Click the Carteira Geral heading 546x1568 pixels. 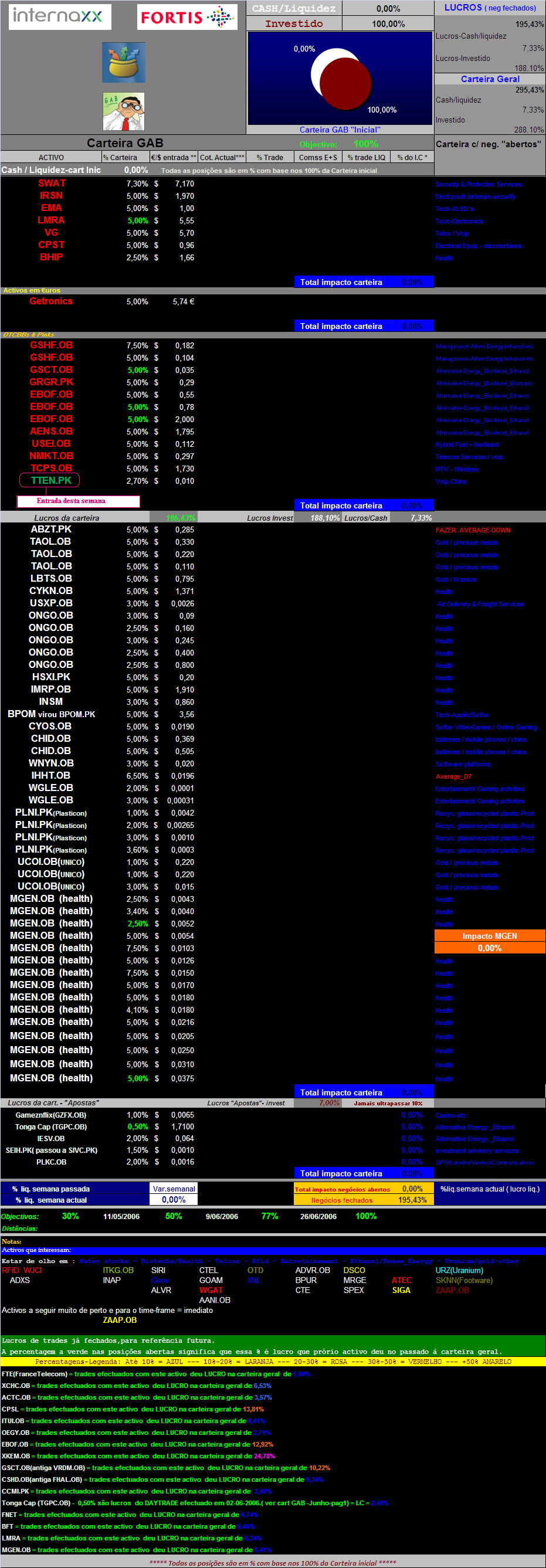pyautogui.click(x=490, y=79)
